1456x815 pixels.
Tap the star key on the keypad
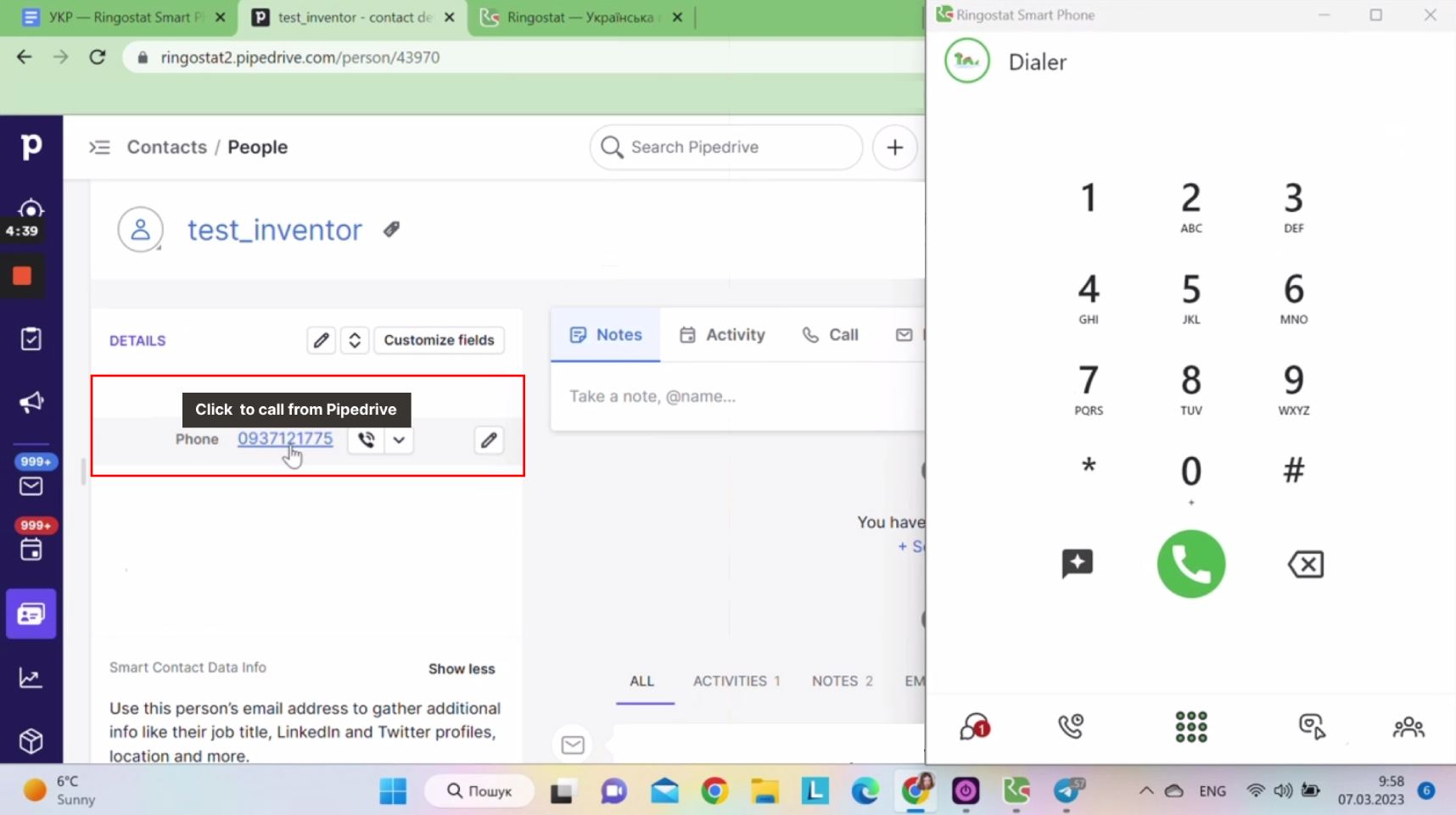click(x=1089, y=468)
